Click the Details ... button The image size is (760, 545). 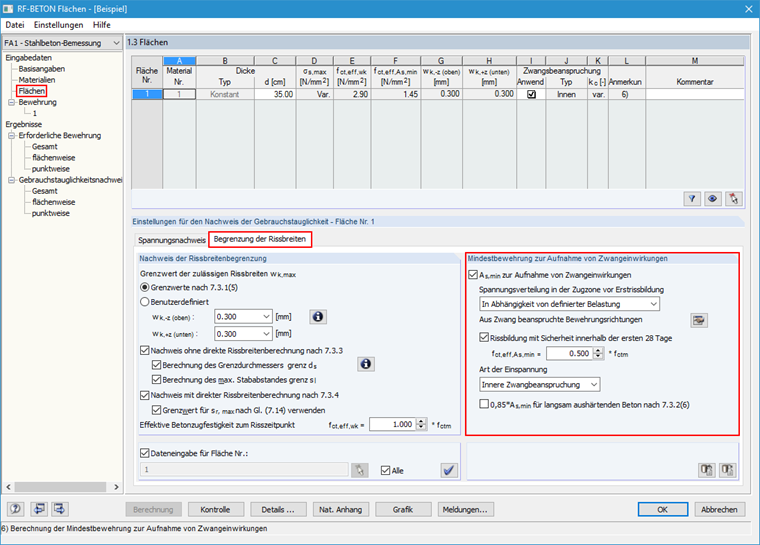278,510
